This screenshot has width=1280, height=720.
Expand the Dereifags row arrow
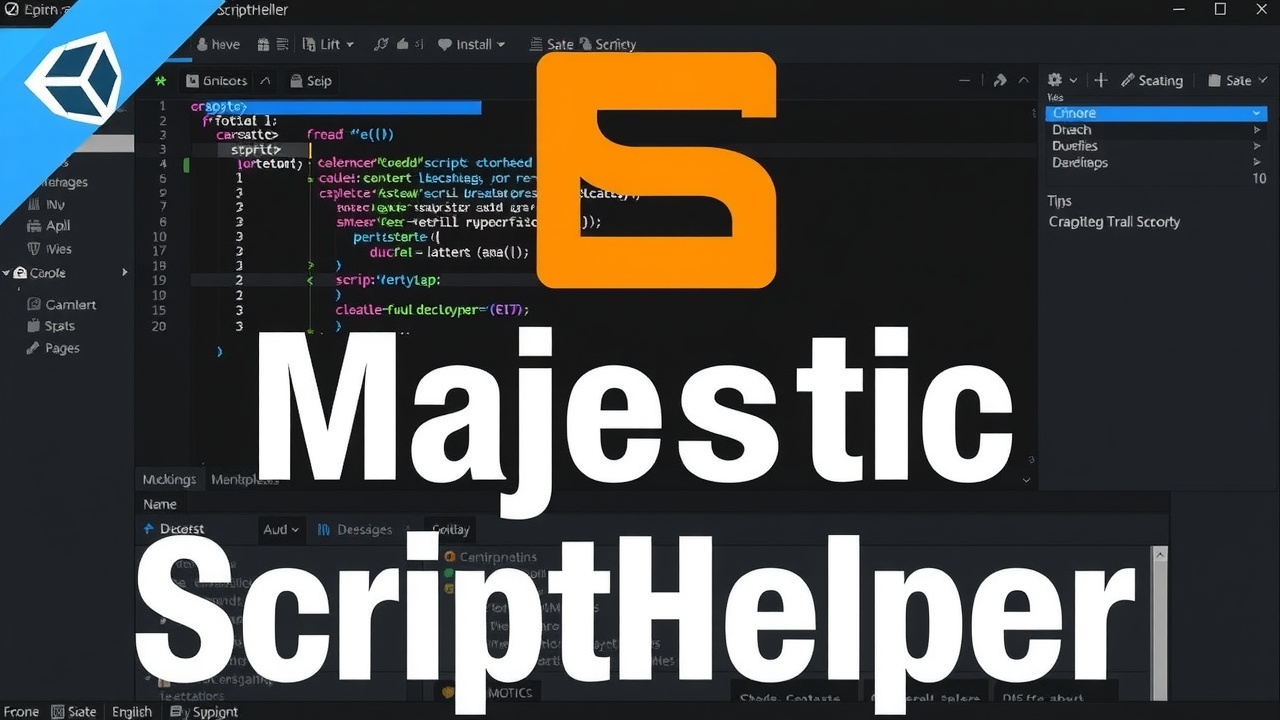(1257, 162)
